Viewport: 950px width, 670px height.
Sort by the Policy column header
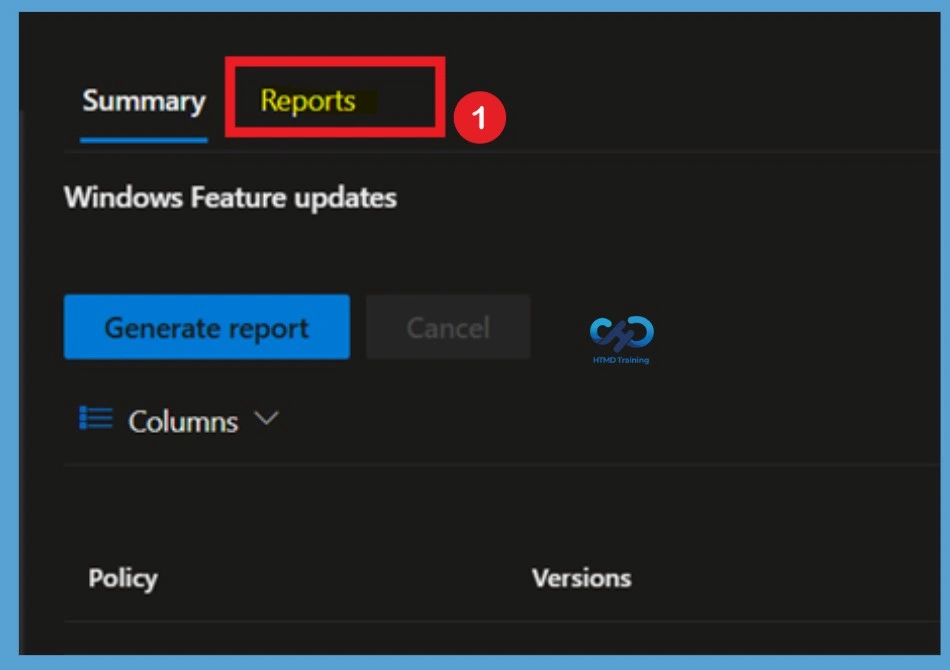tap(123, 578)
